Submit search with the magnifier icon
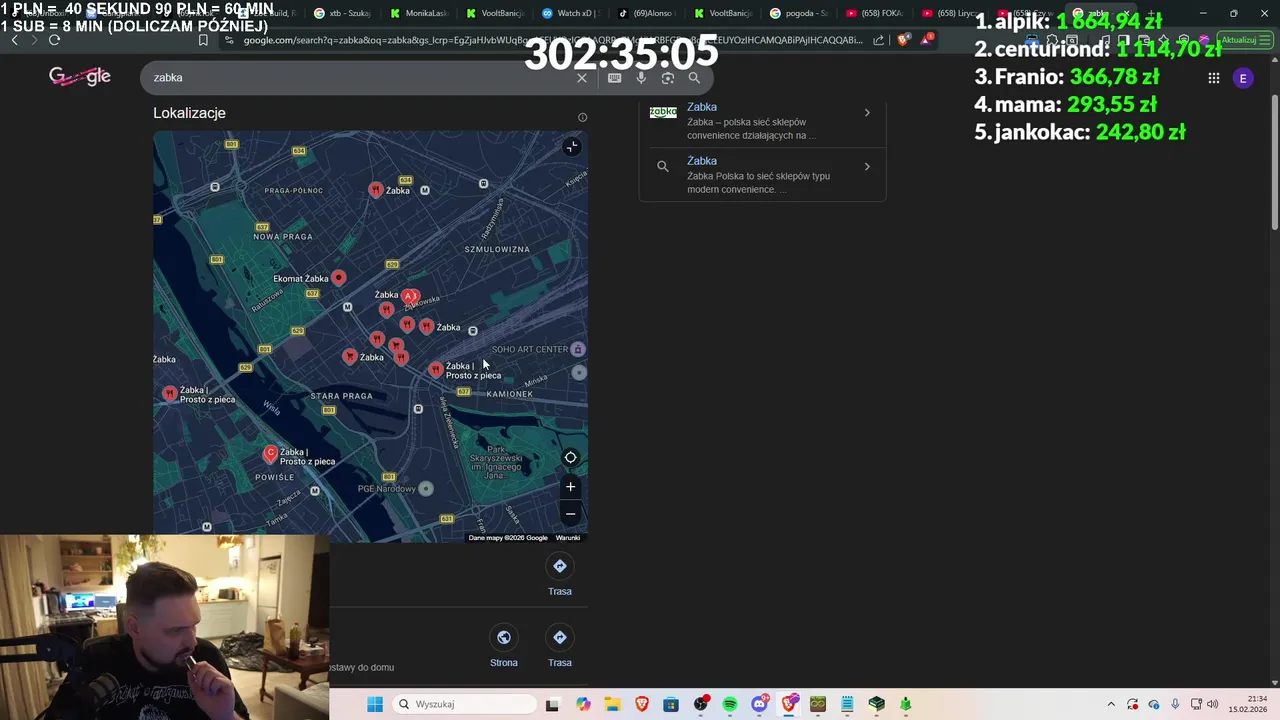This screenshot has height=720, width=1280. pos(694,78)
